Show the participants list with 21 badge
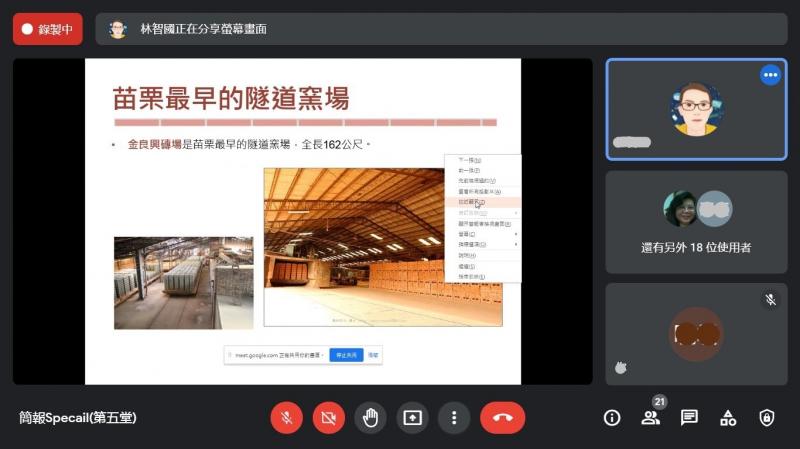Screen dimensions: 800x449 651,418
